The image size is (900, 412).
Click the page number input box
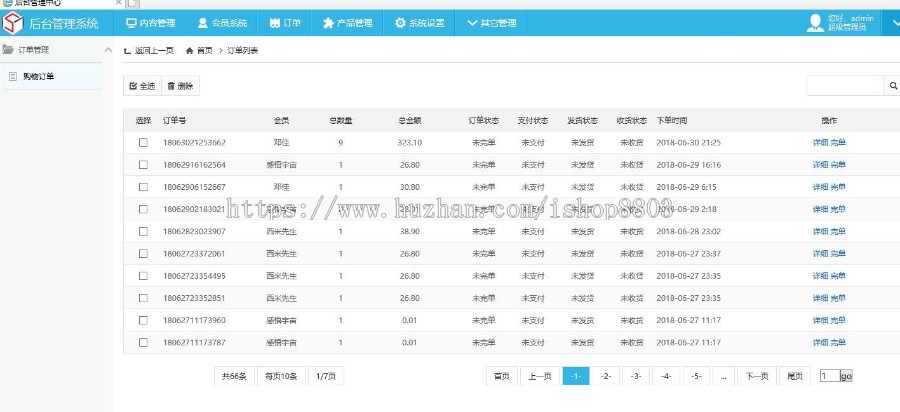point(830,376)
